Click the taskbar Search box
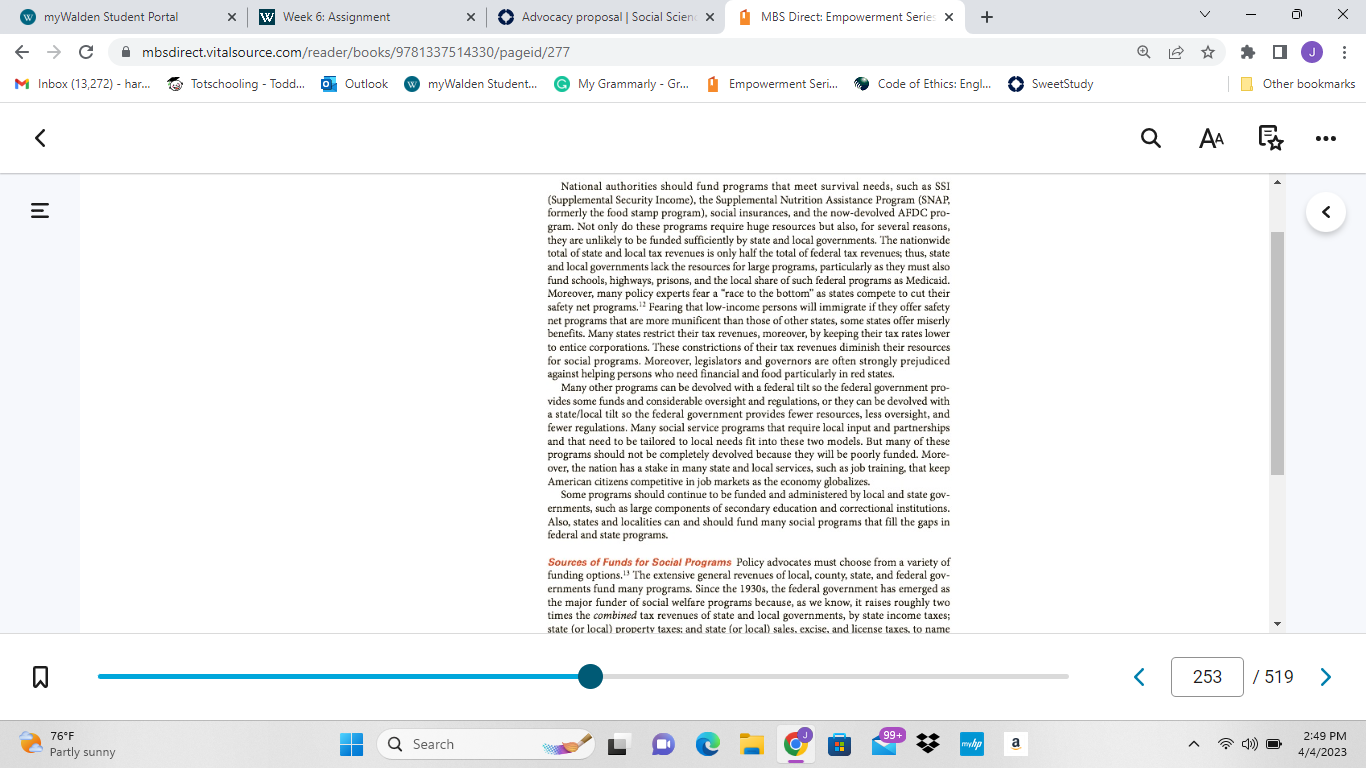 click(488, 744)
